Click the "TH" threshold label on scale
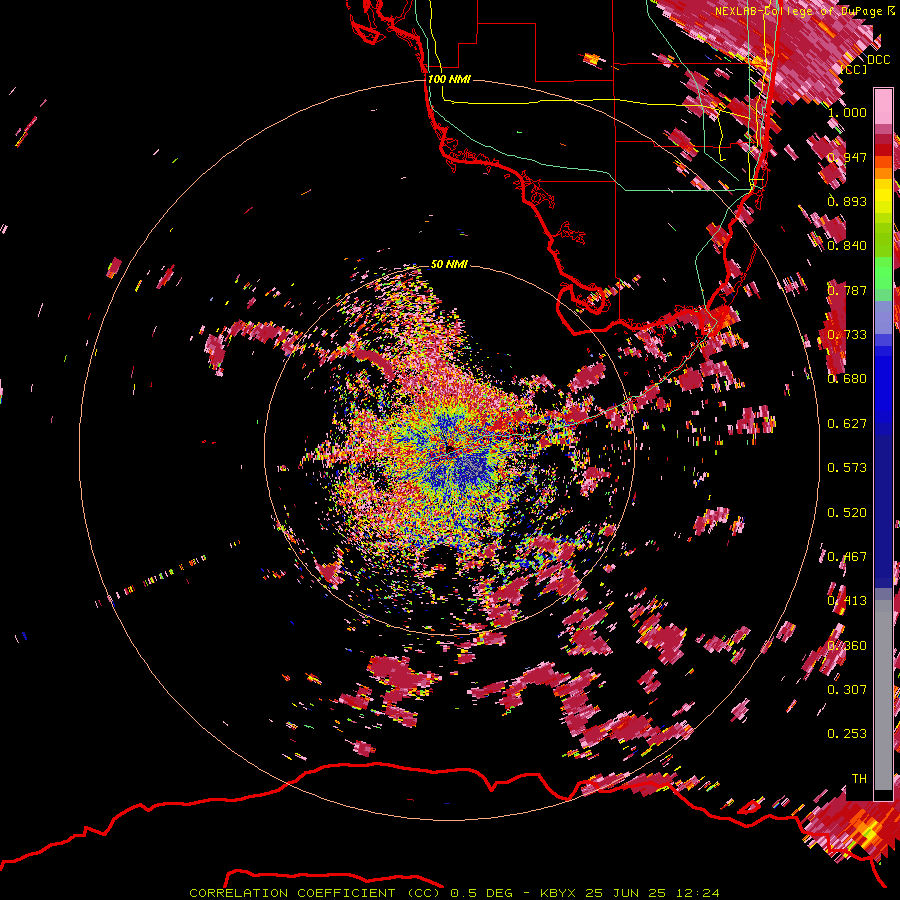This screenshot has width=900, height=900. (859, 779)
